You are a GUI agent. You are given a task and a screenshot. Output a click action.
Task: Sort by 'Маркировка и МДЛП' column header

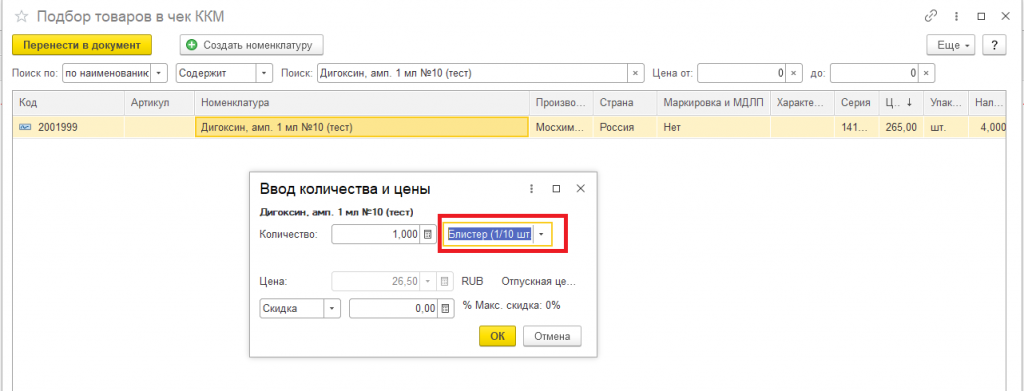(713, 102)
